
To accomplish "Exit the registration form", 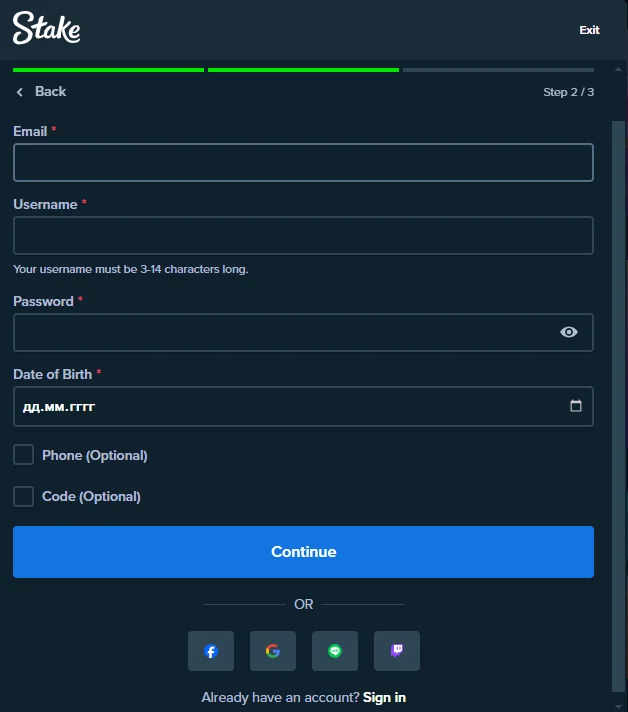I will 589,30.
